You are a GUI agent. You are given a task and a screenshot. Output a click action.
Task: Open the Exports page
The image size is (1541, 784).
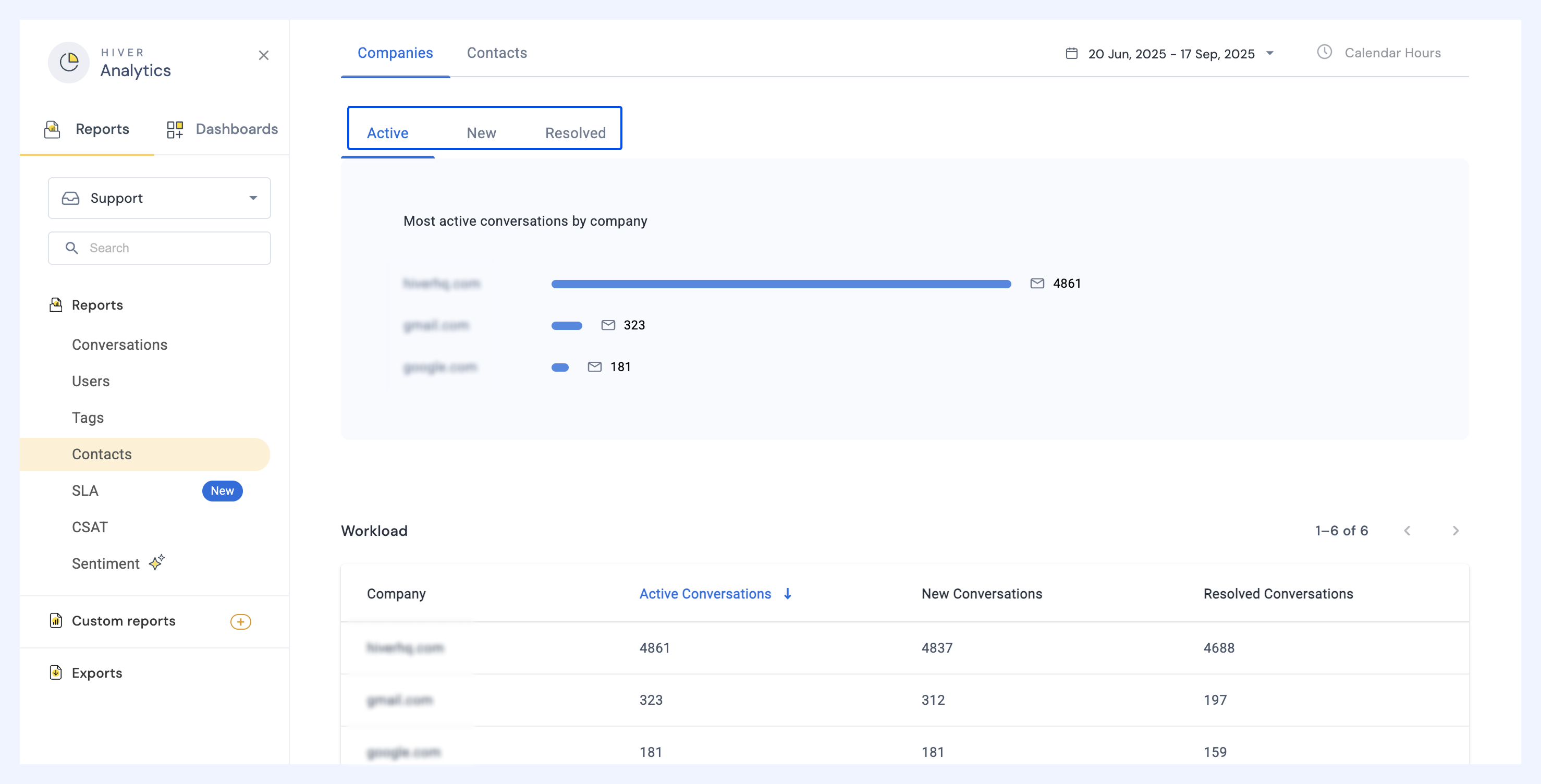coord(97,673)
